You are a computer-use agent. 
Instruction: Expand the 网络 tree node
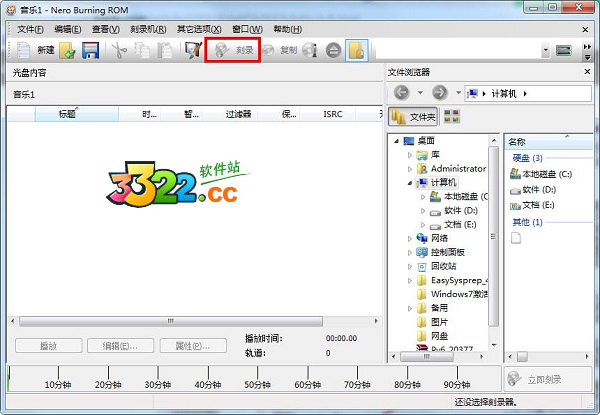coord(410,239)
